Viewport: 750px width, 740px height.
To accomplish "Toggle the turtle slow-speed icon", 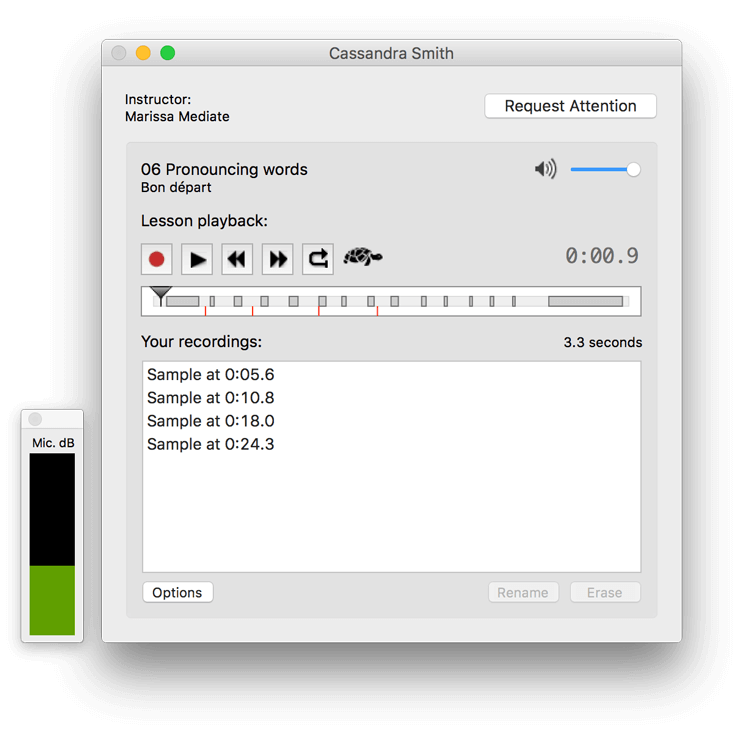I will point(363,257).
